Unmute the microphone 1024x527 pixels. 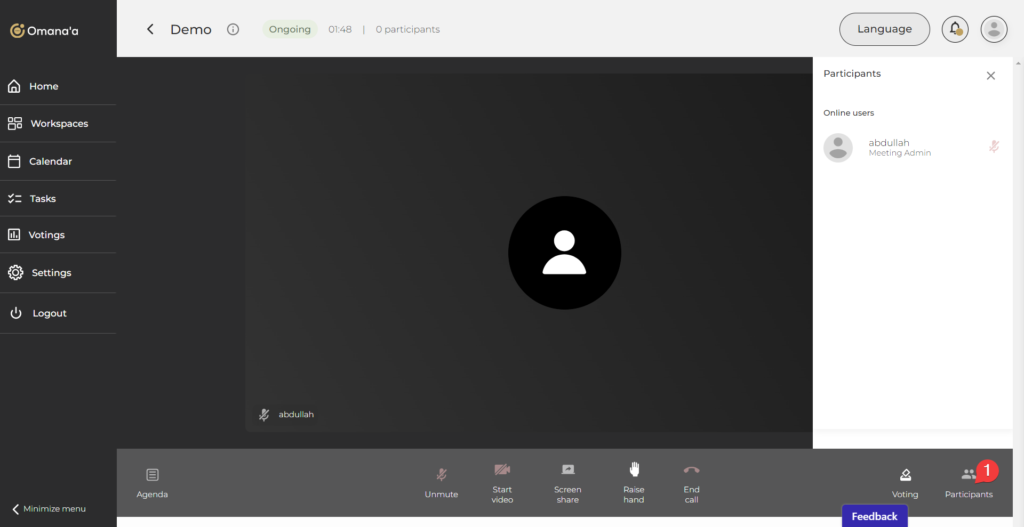pyautogui.click(x=441, y=482)
